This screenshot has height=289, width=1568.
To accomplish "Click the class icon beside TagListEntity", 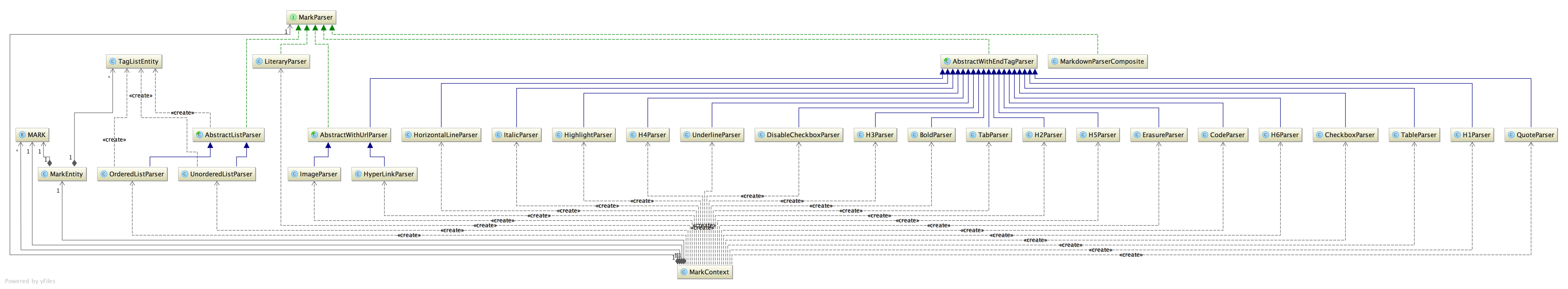I will click(x=112, y=61).
